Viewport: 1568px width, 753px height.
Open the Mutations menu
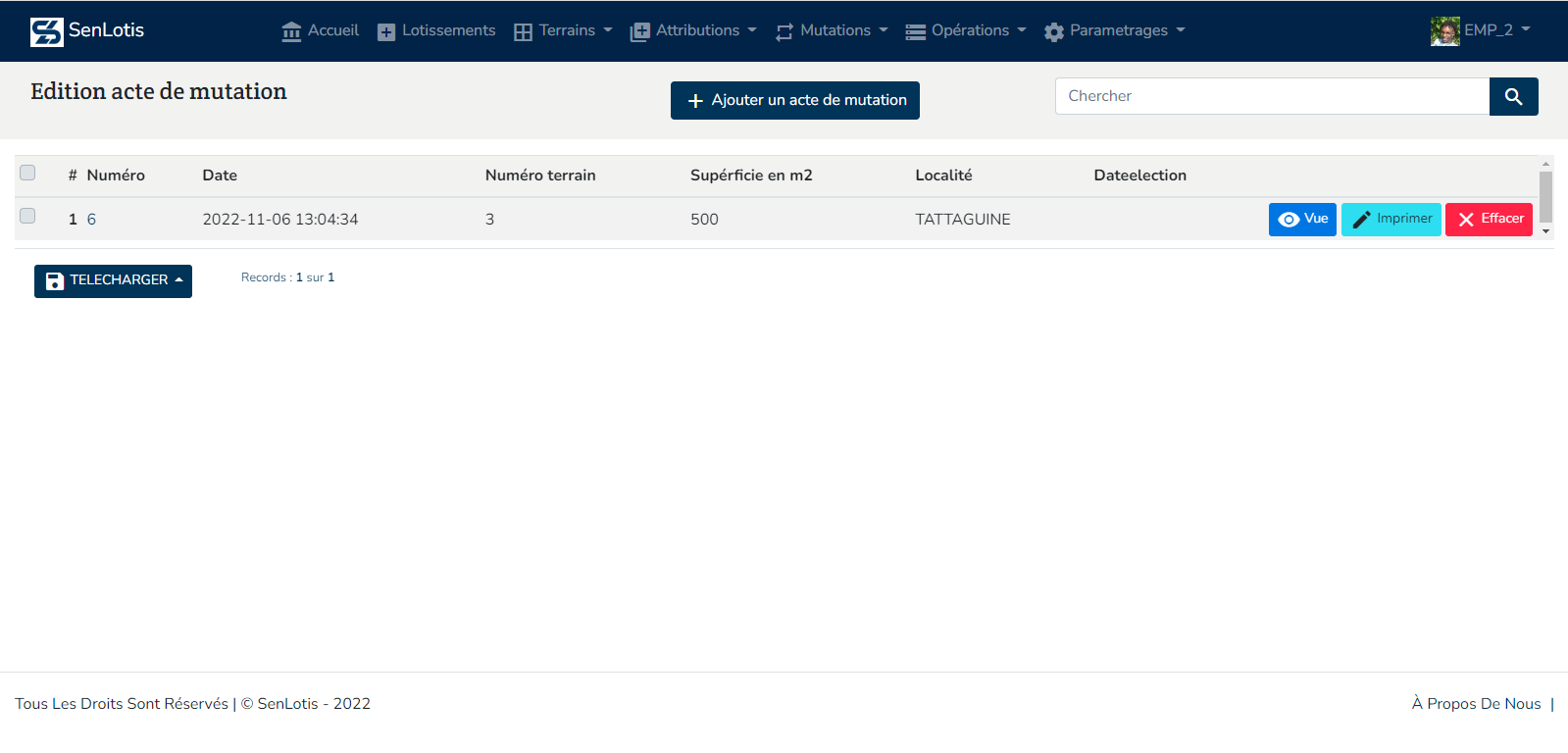pos(832,30)
